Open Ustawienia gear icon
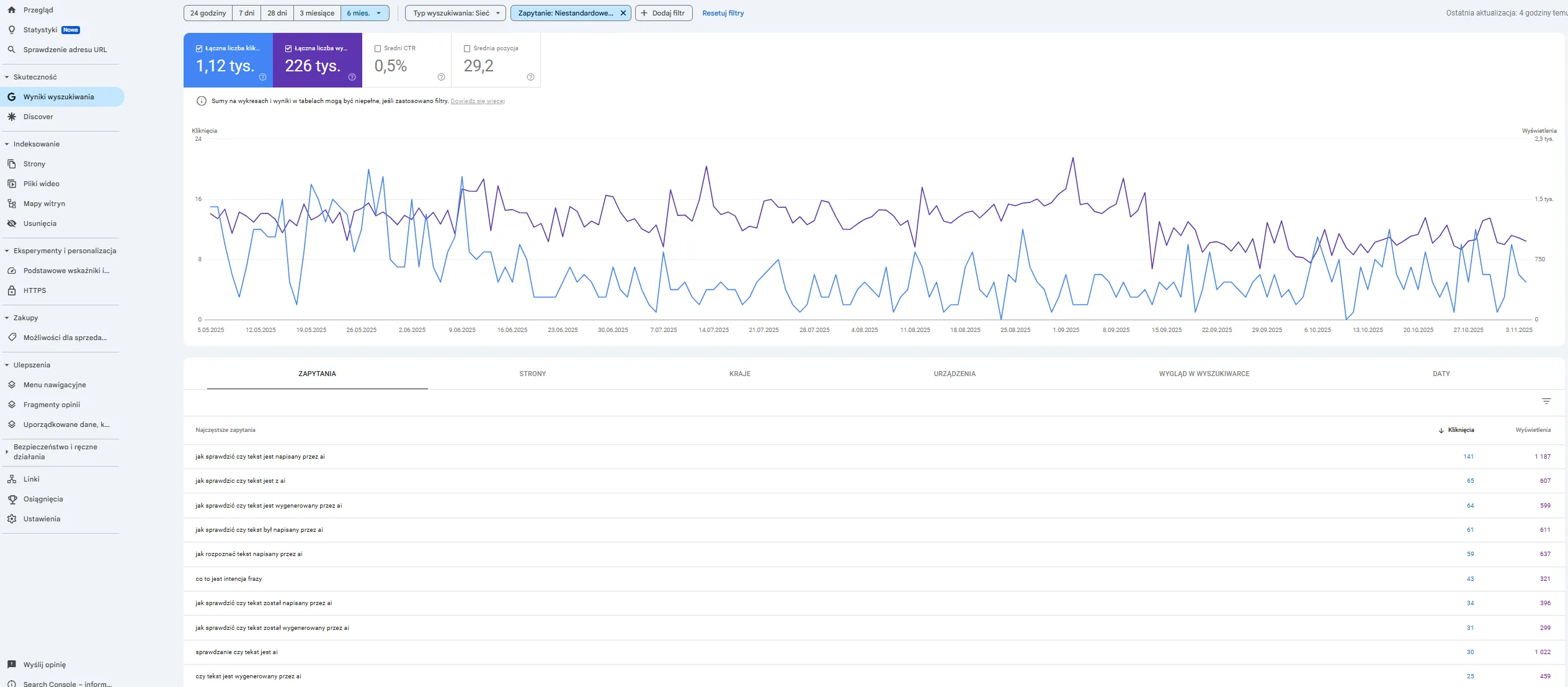1568x687 pixels. click(11, 519)
